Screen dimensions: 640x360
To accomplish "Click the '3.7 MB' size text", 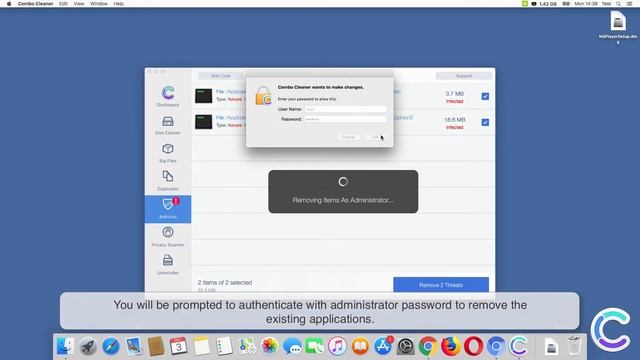I will [x=454, y=93].
